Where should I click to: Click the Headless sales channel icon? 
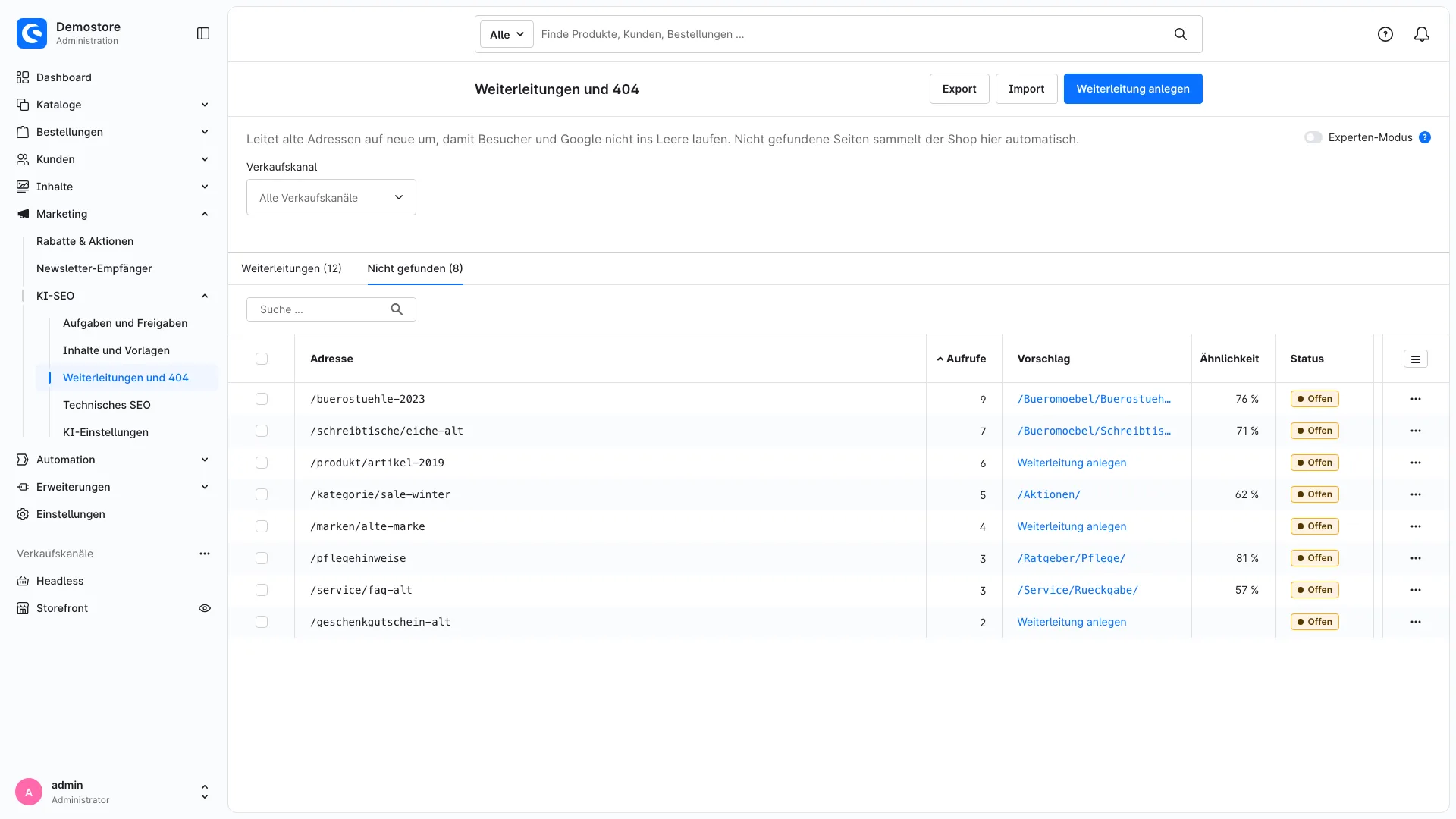(23, 581)
